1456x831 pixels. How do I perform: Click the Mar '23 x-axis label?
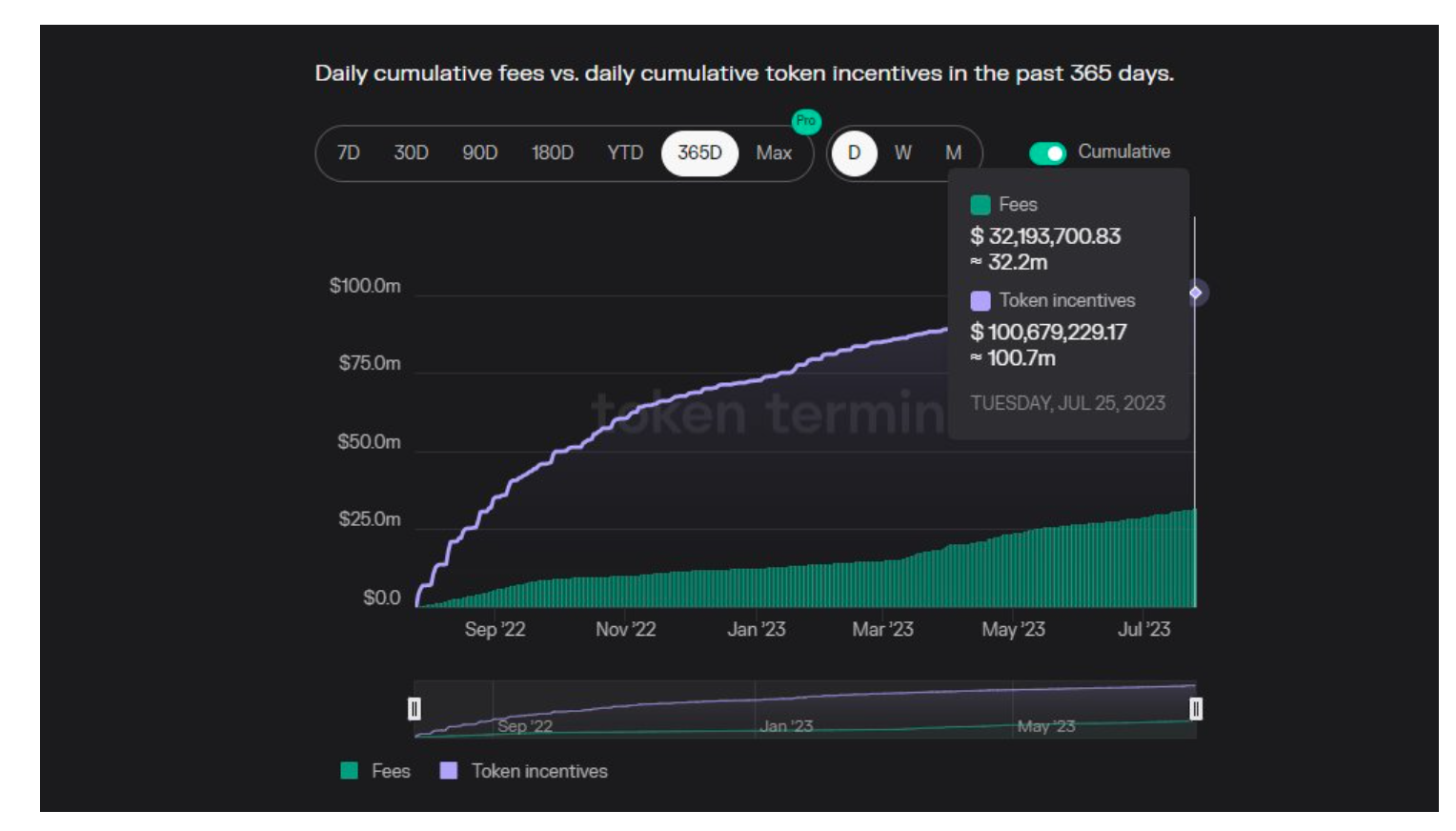pos(882,629)
